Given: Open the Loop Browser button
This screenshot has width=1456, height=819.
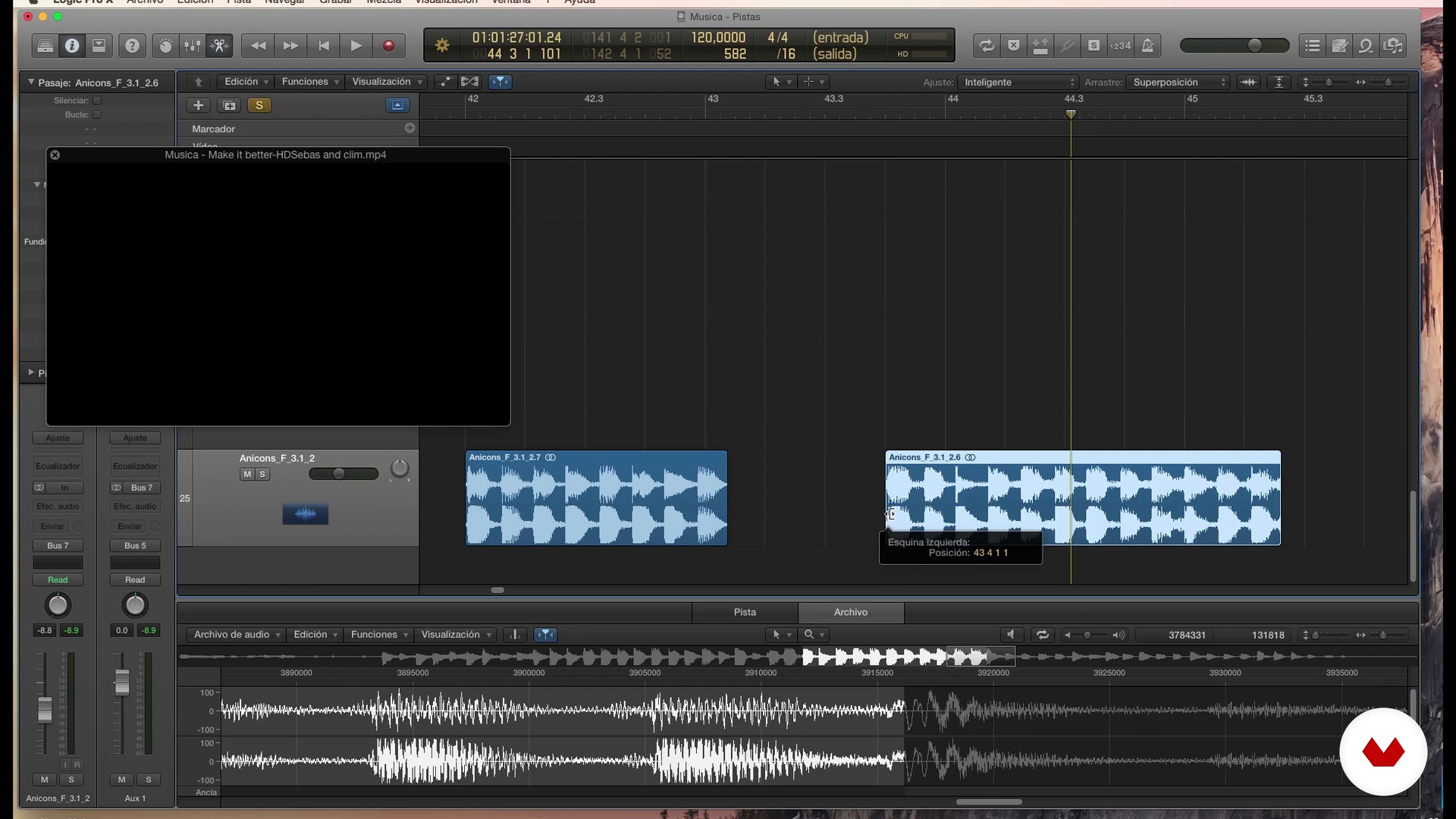Looking at the screenshot, I should [1366, 46].
